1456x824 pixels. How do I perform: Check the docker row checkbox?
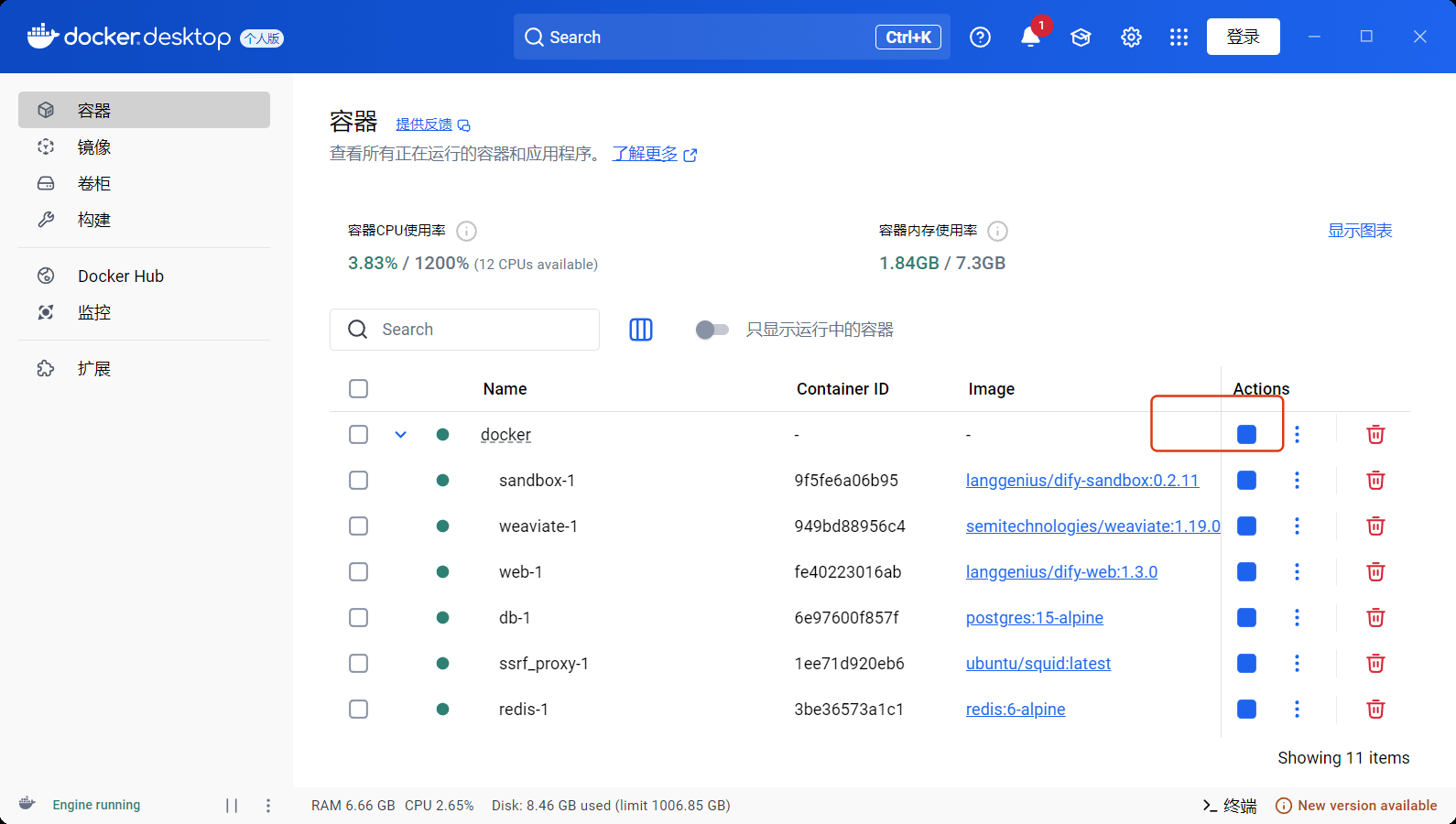(358, 435)
